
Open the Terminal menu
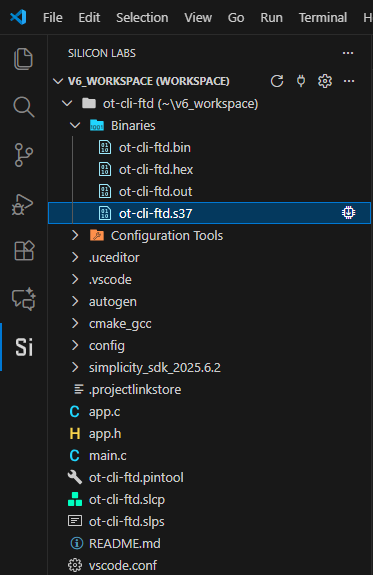click(x=323, y=18)
